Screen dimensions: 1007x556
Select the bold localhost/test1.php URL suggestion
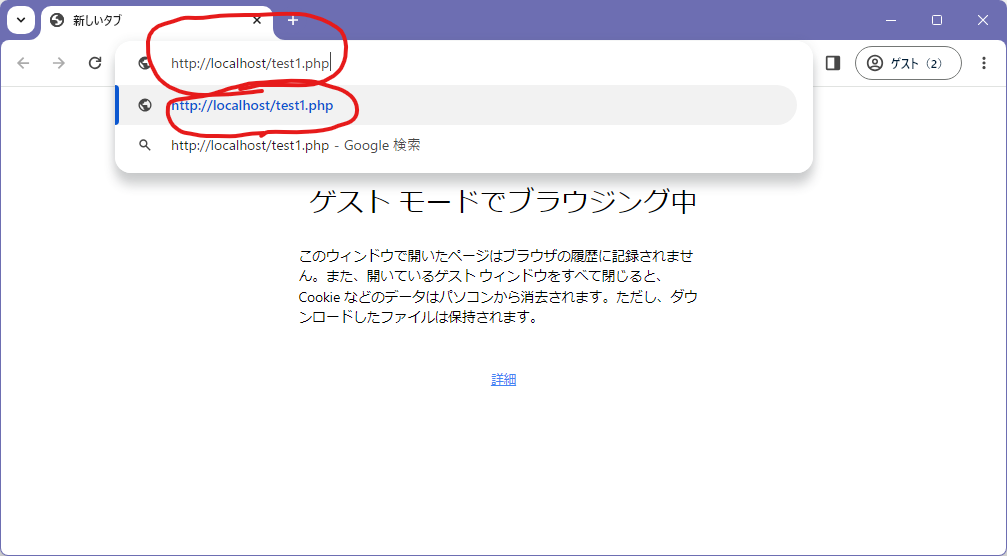(x=252, y=105)
